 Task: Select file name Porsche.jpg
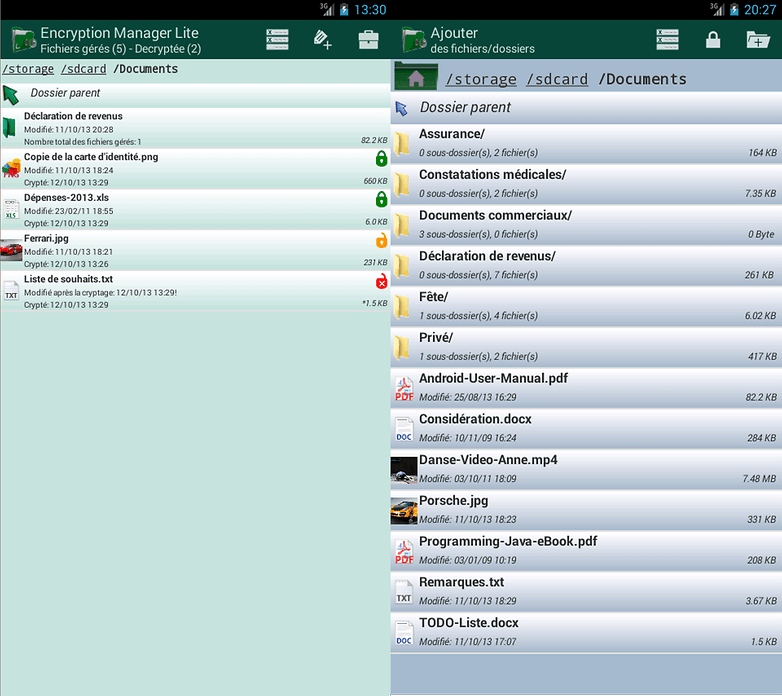[453, 501]
